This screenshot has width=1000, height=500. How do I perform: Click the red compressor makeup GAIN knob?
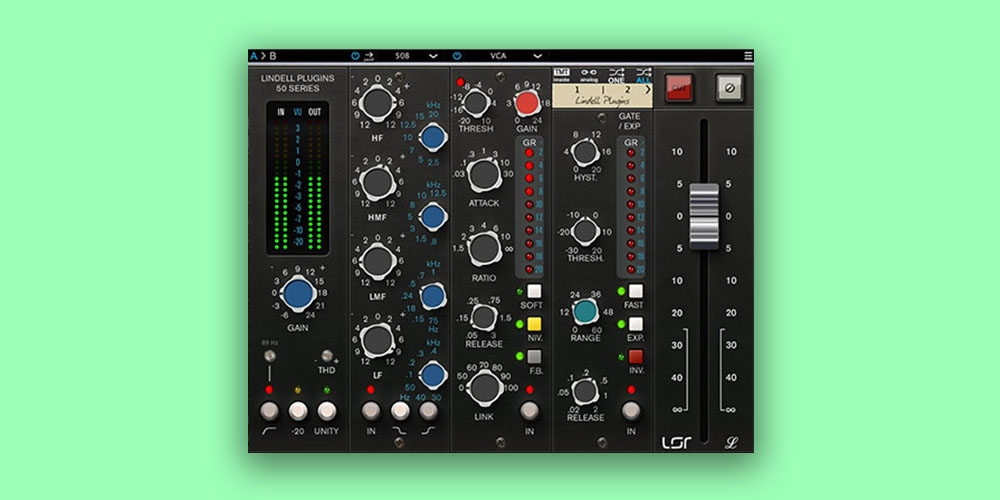pos(527,103)
